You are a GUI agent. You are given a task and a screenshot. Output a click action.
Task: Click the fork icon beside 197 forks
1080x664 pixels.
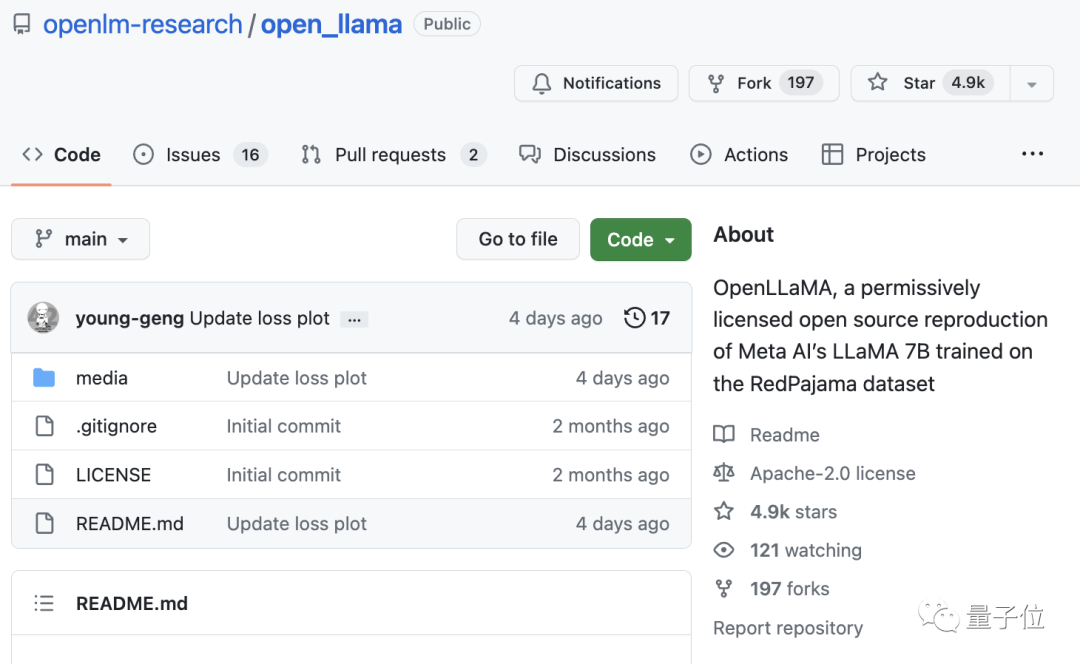(723, 589)
